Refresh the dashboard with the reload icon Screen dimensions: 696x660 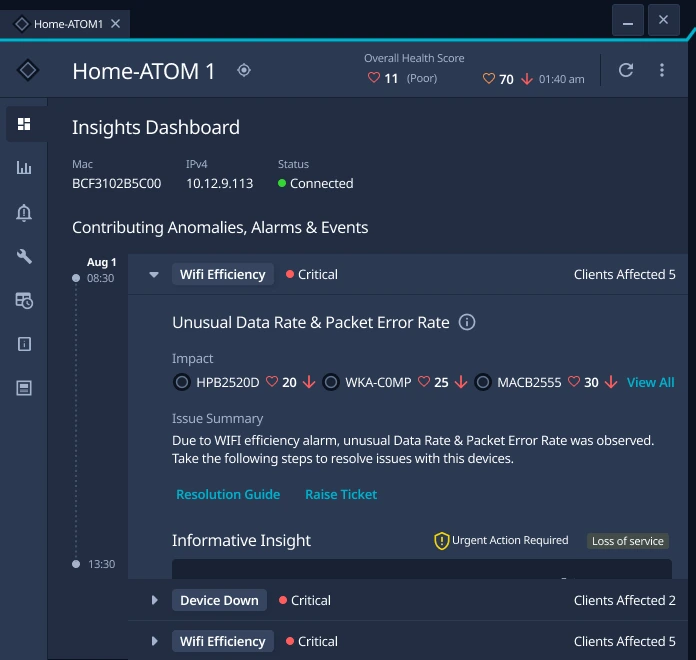coord(626,70)
